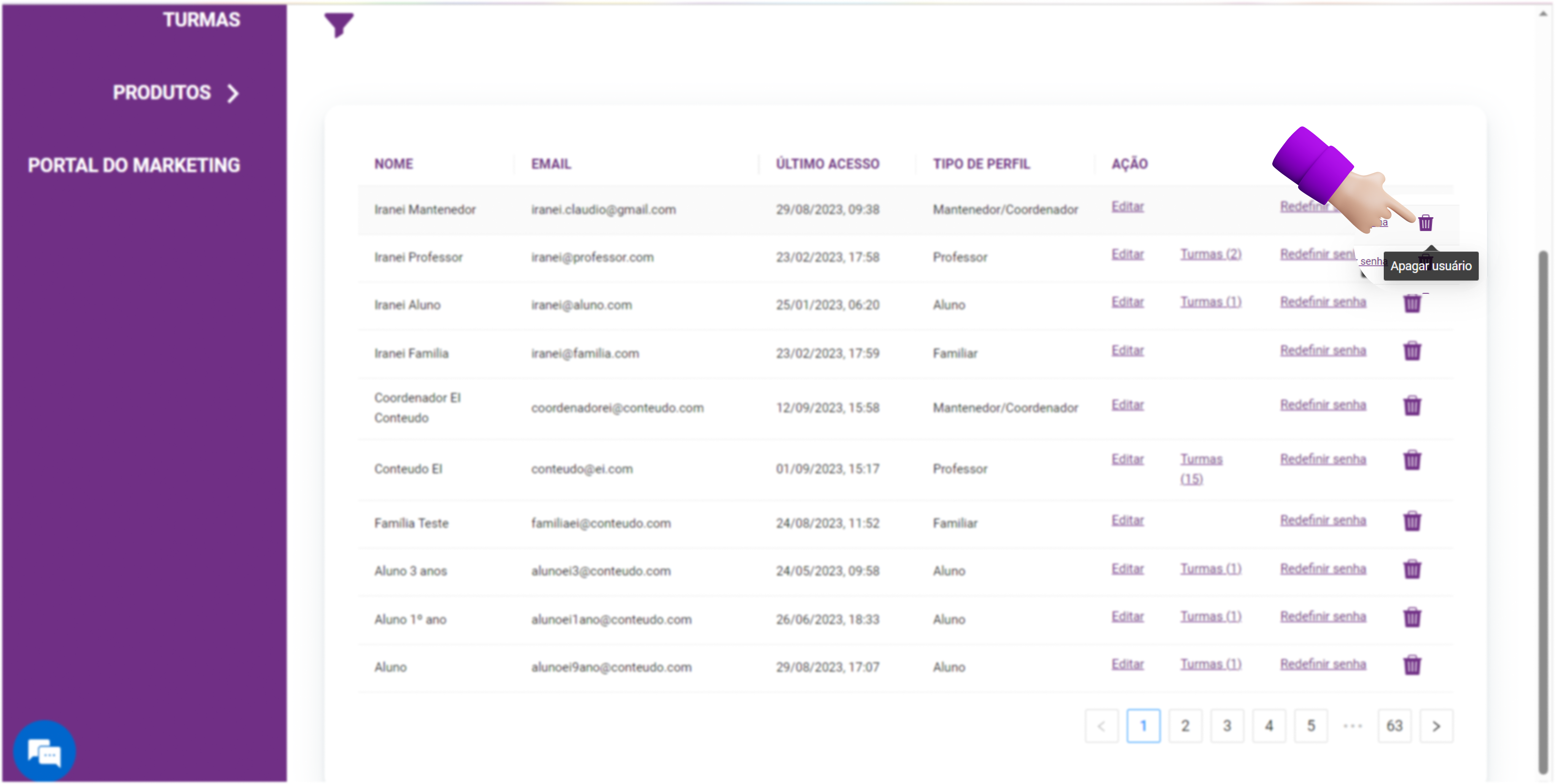Click Editar for Iranei Professor
The width and height of the screenshot is (1555, 784).
1127,254
